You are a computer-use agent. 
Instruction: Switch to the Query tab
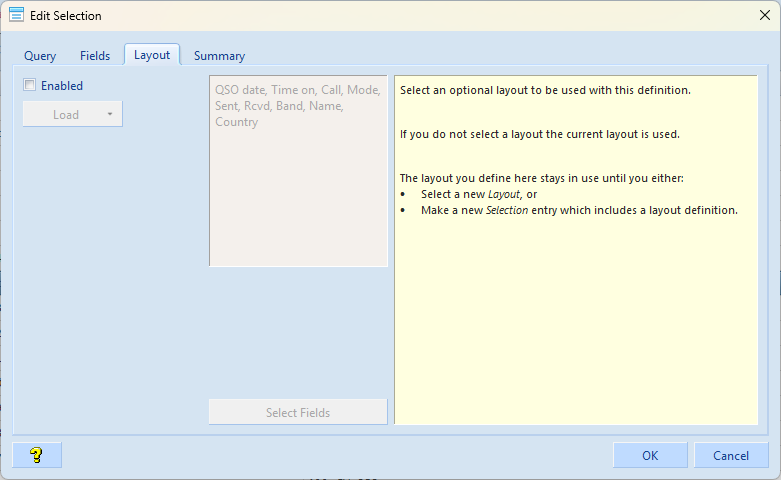[x=40, y=56]
